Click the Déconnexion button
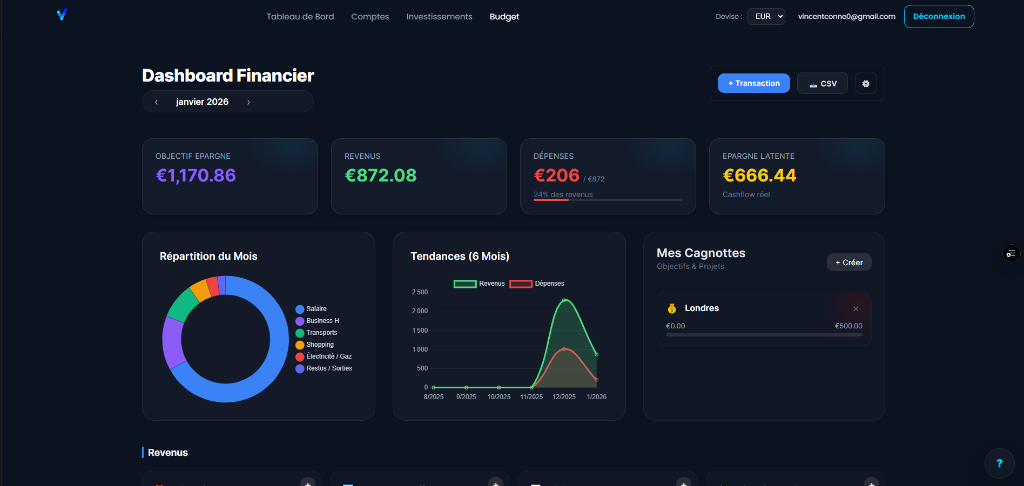 click(938, 16)
